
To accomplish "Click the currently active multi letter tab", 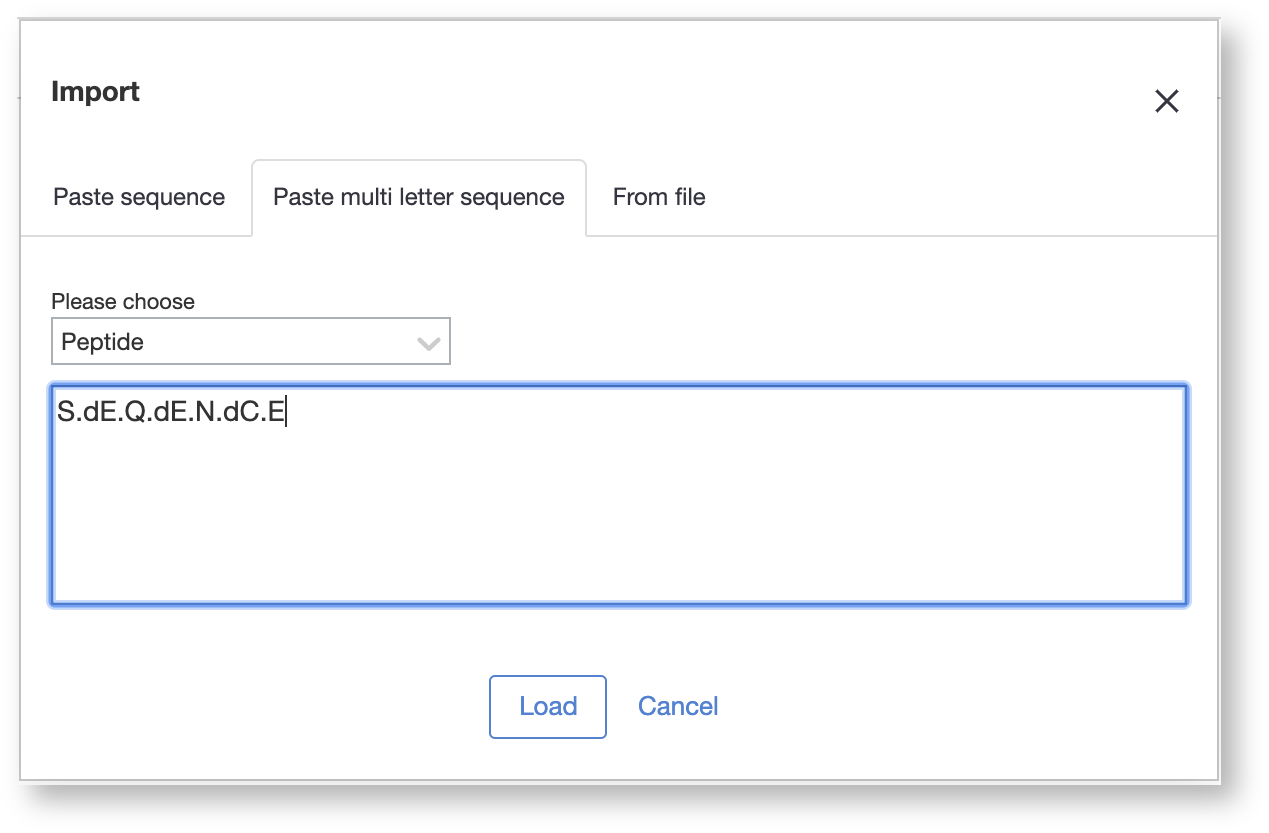I will click(418, 197).
